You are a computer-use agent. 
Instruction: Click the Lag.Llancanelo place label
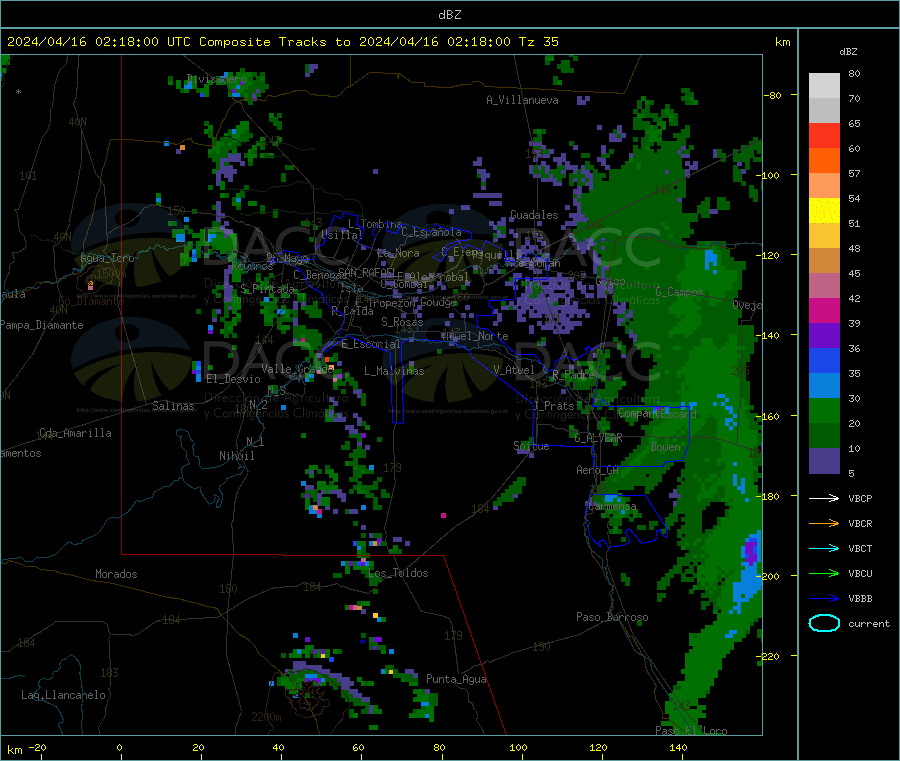[x=64, y=695]
